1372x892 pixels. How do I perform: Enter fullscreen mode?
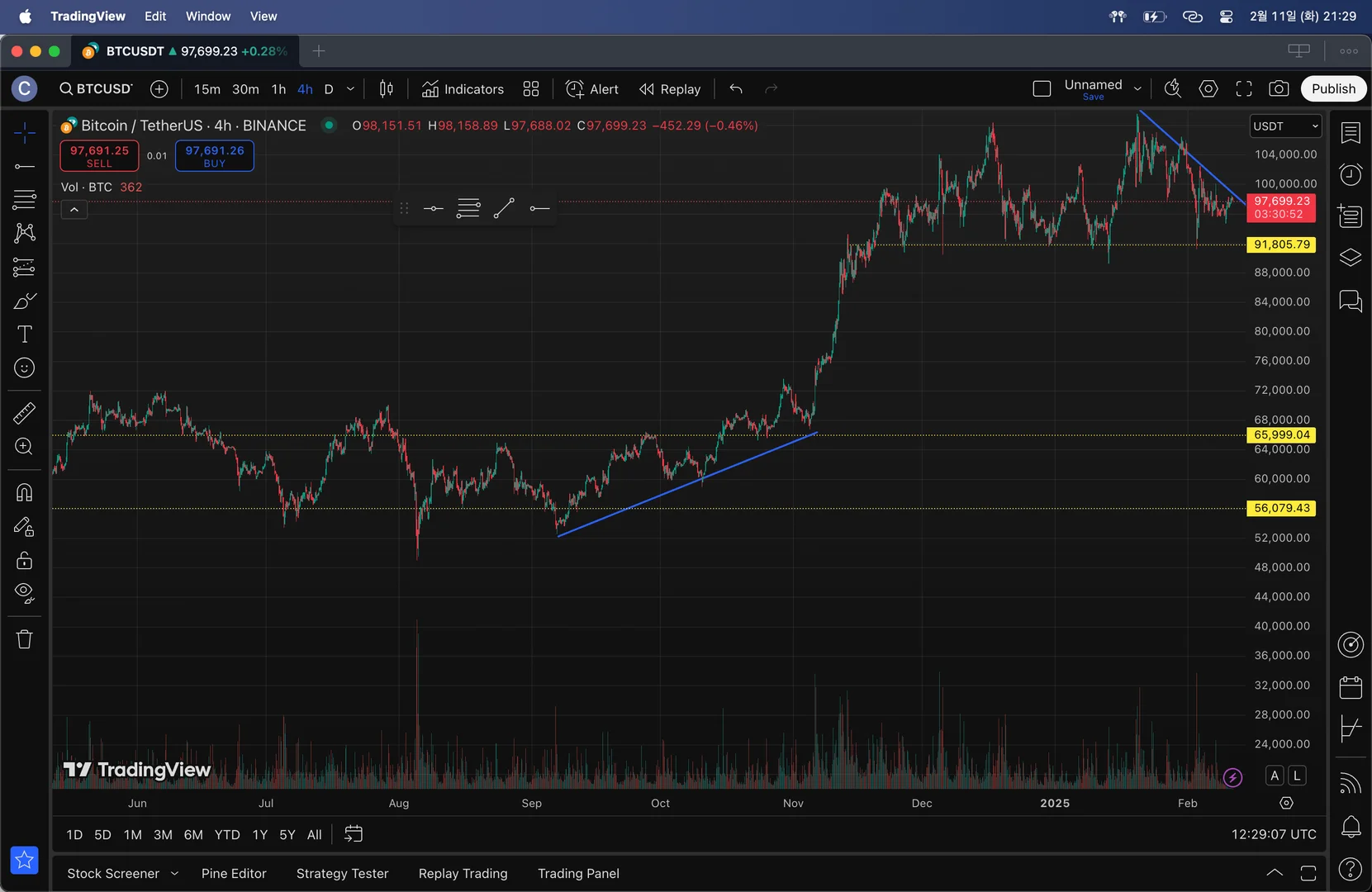[x=1244, y=89]
